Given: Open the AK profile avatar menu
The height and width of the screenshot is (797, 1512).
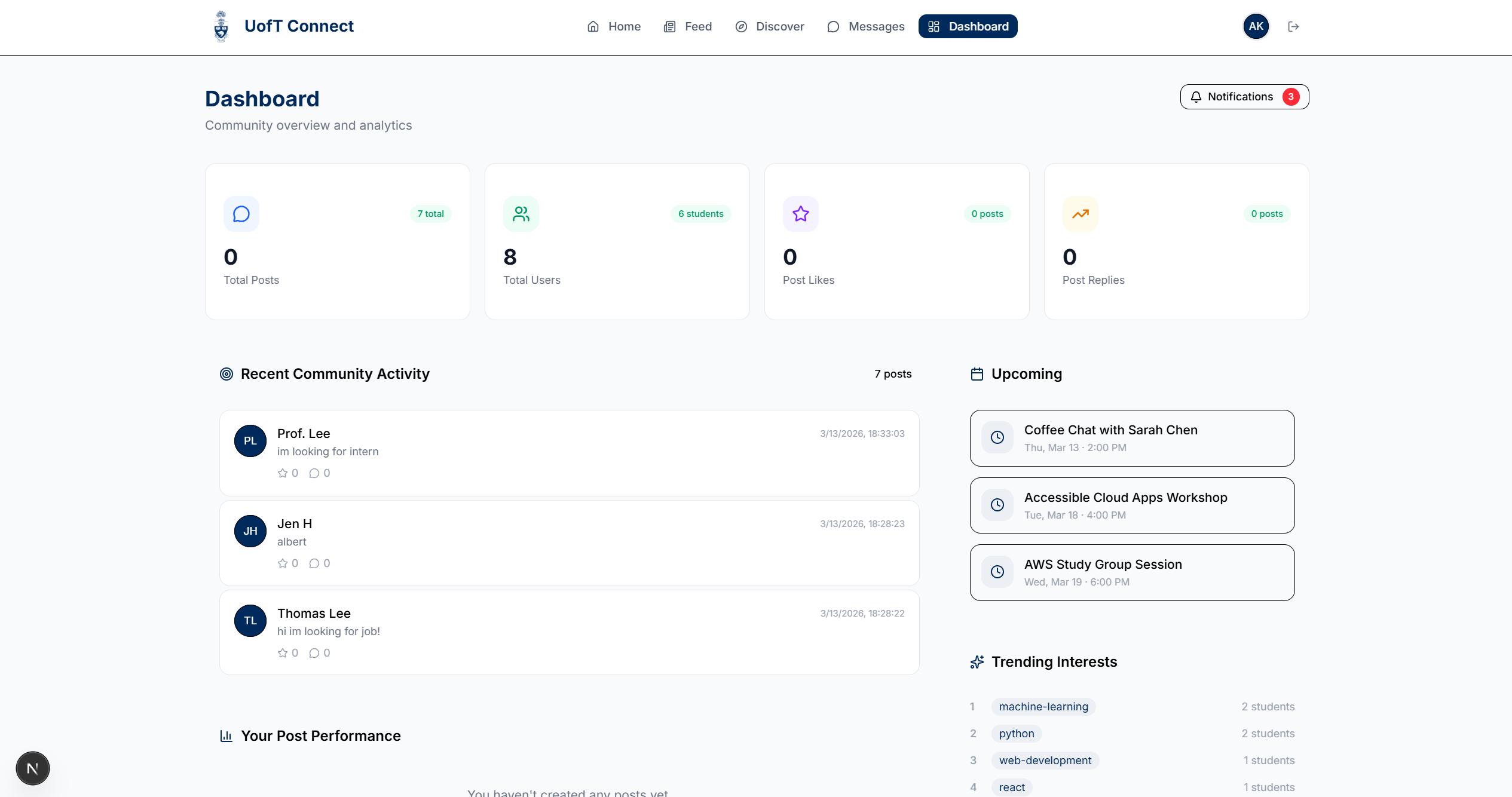Looking at the screenshot, I should tap(1256, 26).
